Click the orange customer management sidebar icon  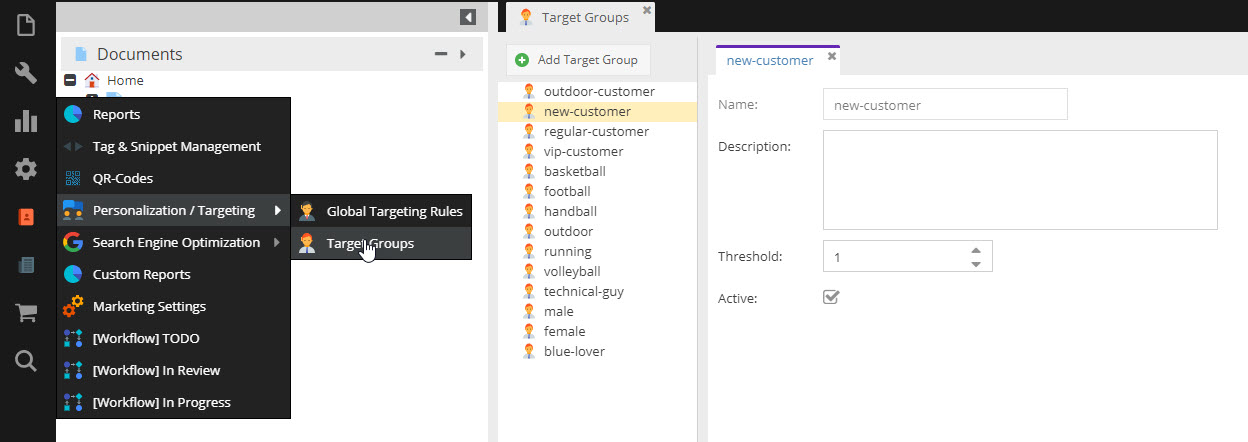pyautogui.click(x=26, y=217)
